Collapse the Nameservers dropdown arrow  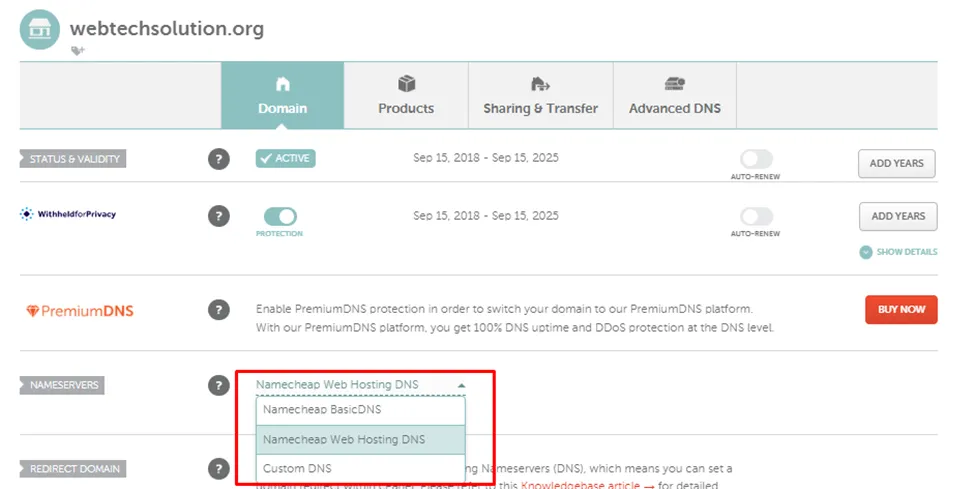pos(461,386)
